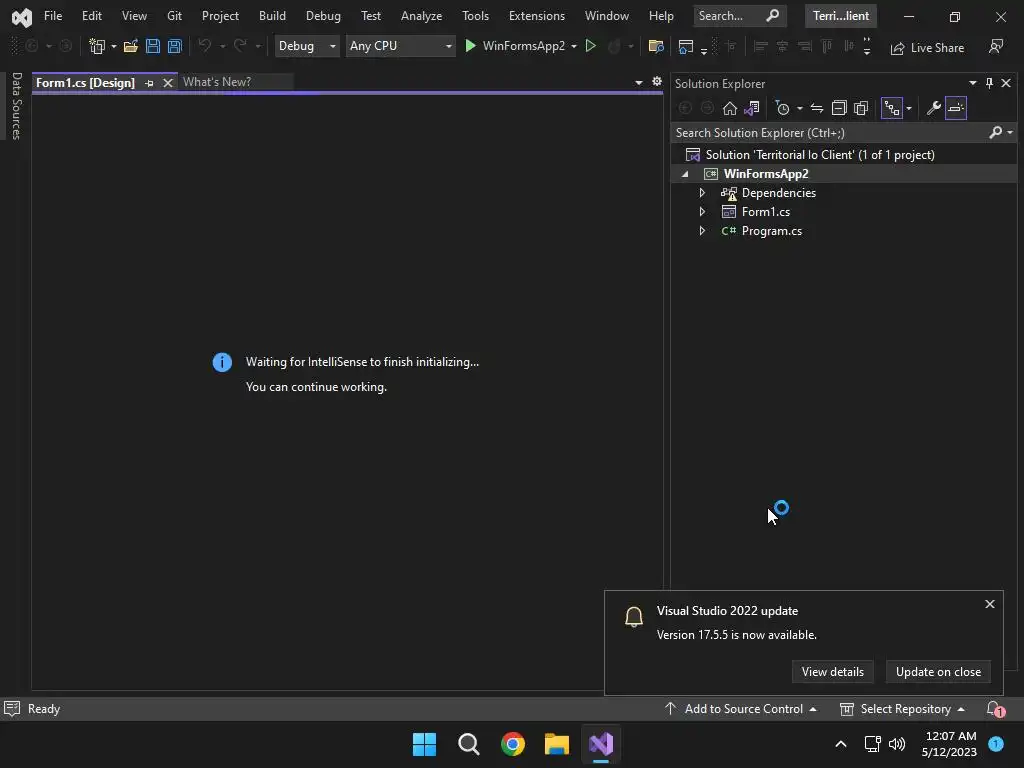Click the Send Feedback person icon
The width and height of the screenshot is (1024, 768).
coord(996,47)
